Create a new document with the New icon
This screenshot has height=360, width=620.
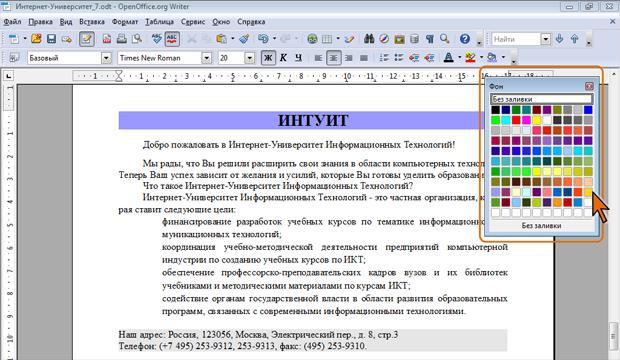click(13, 39)
